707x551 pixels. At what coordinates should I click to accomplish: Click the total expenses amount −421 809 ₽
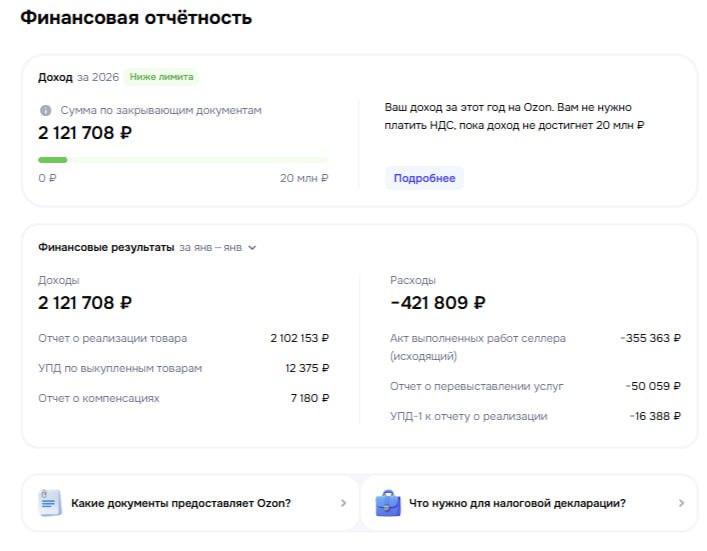tap(438, 302)
